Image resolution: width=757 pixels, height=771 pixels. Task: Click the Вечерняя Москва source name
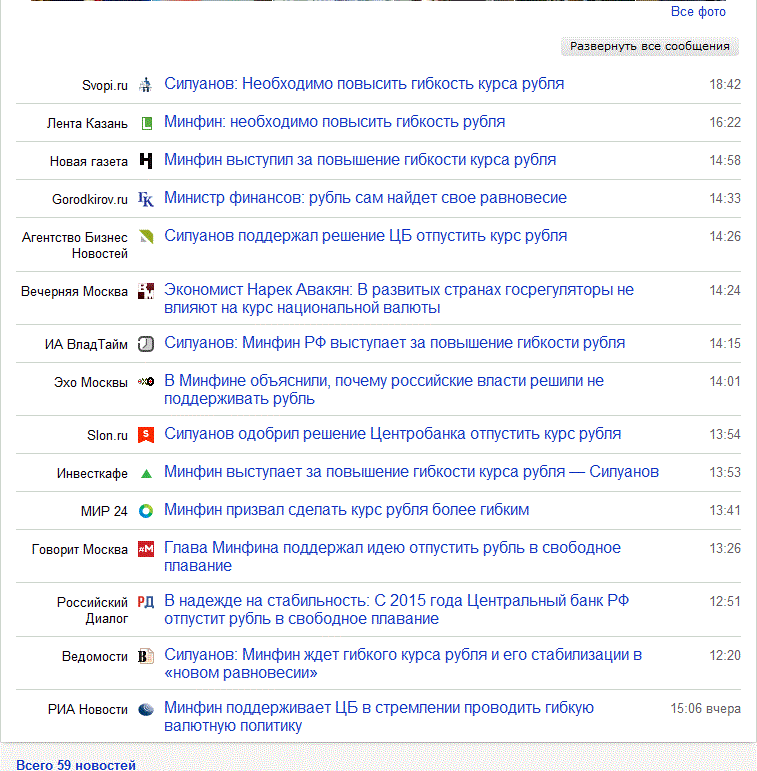click(74, 292)
